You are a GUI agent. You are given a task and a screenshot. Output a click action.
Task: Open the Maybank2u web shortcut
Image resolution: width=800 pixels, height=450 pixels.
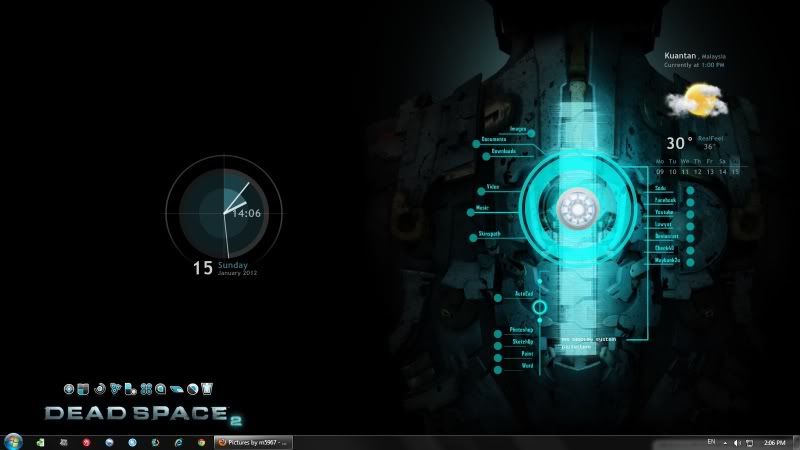coord(667,260)
